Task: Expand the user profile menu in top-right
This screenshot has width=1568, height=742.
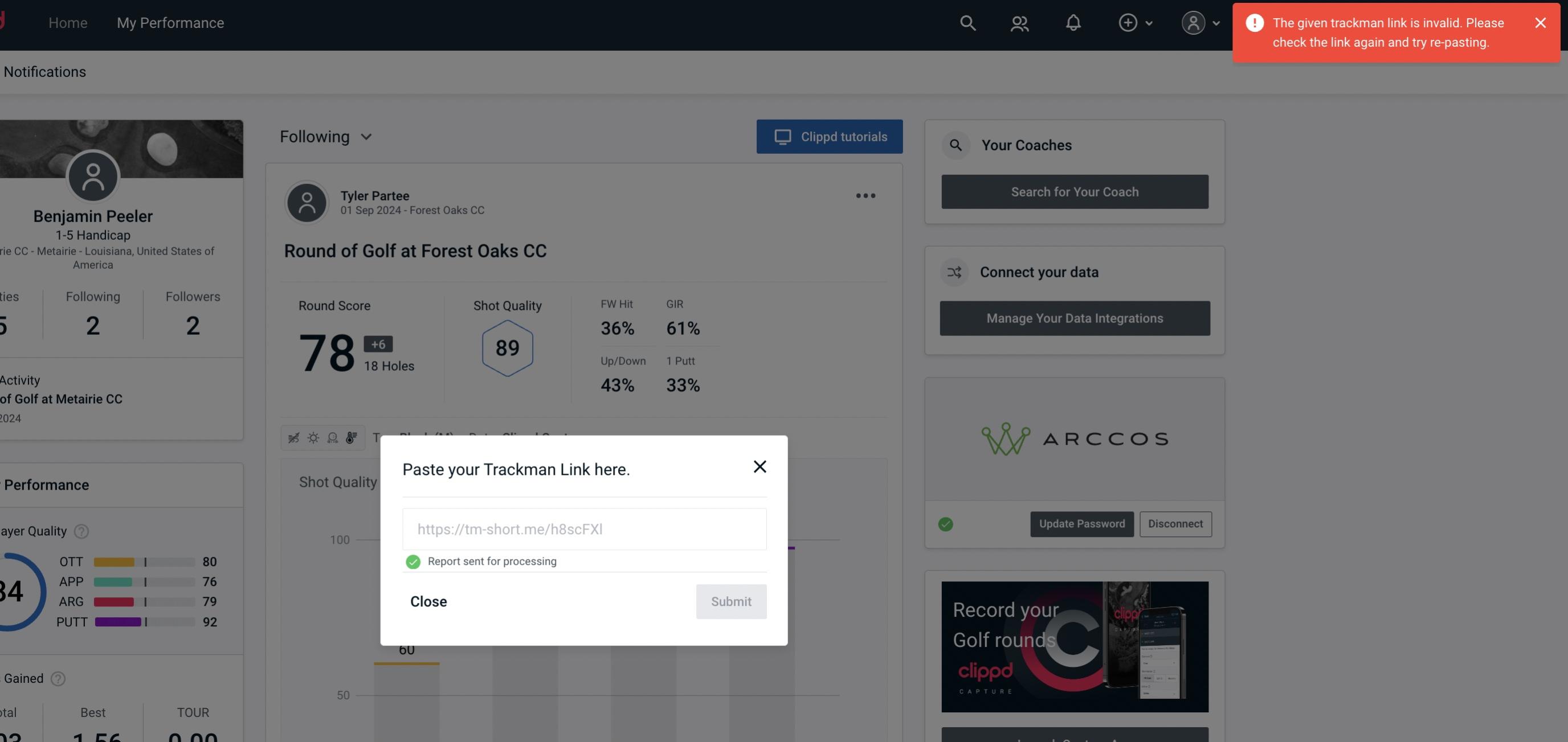Action: click(1200, 22)
